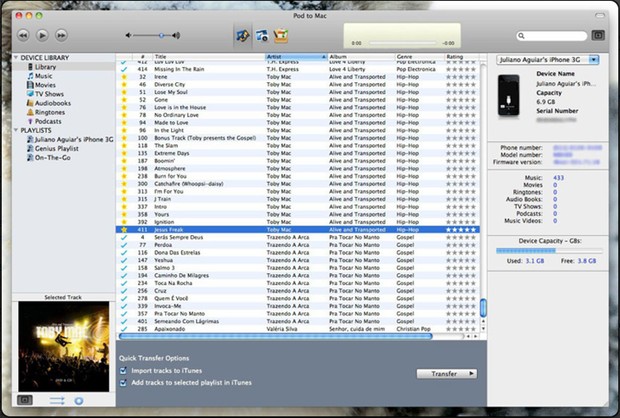Click the Transfer button
Image resolution: width=620 pixels, height=418 pixels.
tap(447, 374)
